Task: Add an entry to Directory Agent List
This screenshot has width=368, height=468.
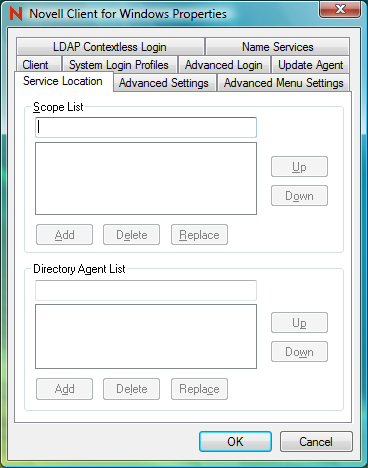Action: click(64, 389)
